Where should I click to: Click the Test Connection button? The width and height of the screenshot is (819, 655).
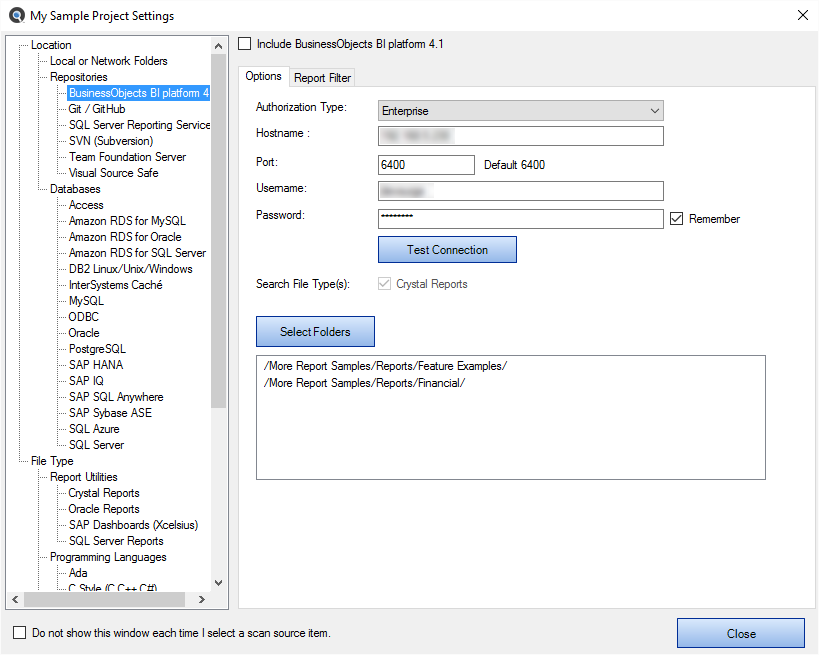tap(447, 250)
